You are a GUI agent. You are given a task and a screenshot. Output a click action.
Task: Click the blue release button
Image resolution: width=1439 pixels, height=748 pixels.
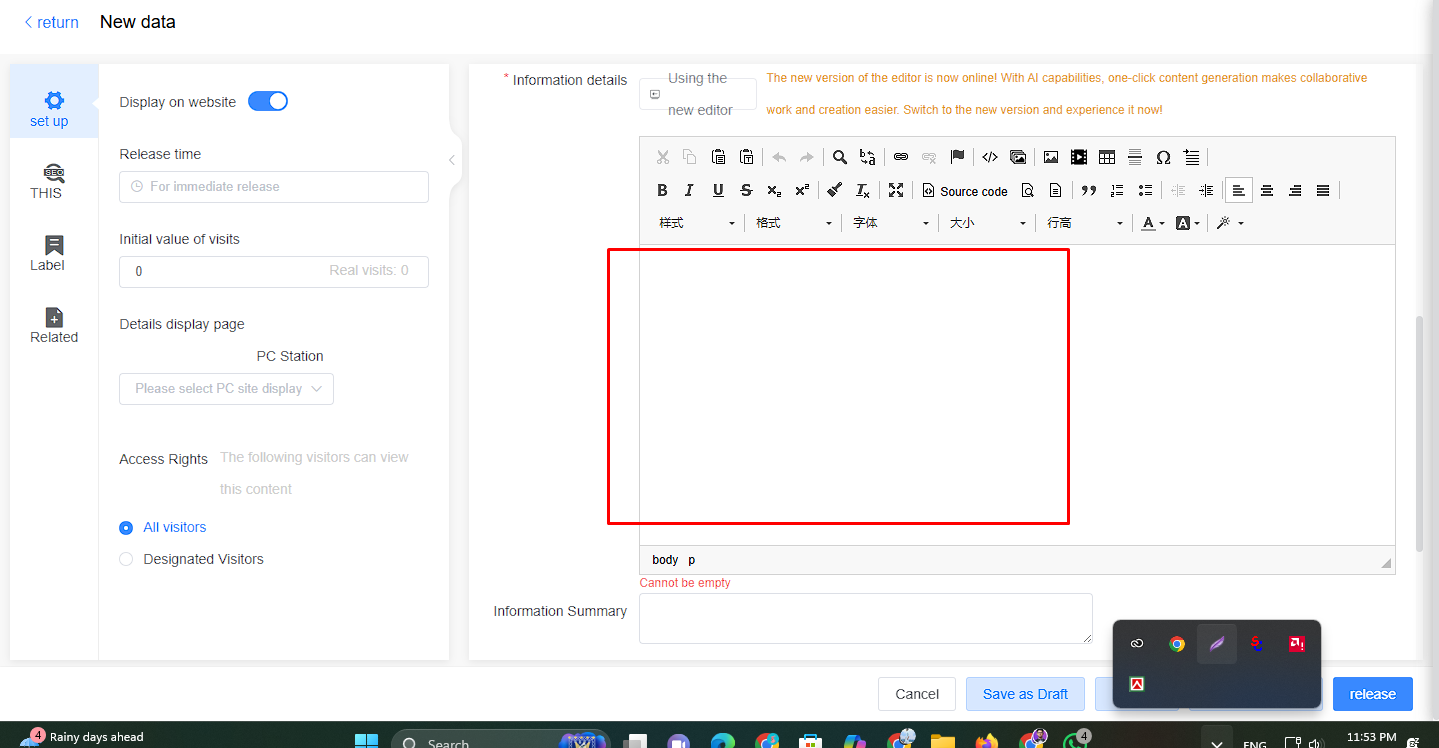(1372, 694)
